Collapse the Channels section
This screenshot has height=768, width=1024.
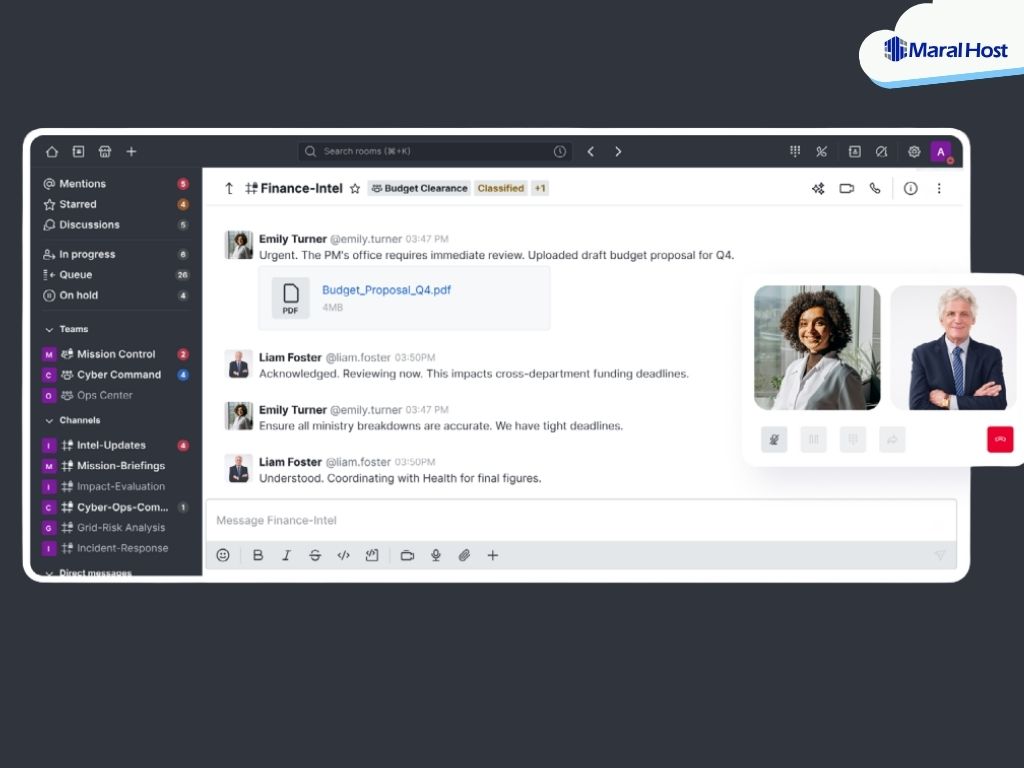pyautogui.click(x=72, y=421)
